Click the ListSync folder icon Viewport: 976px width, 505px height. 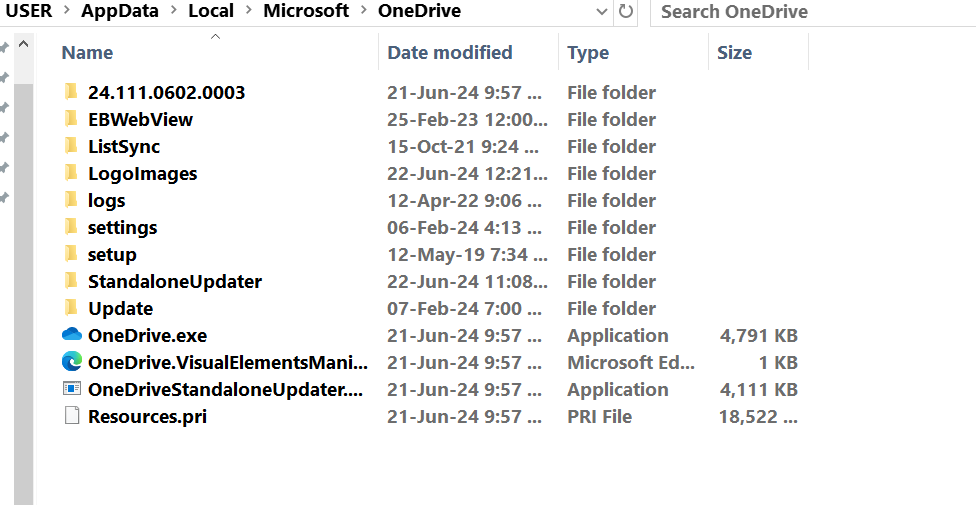pyautogui.click(x=72, y=146)
